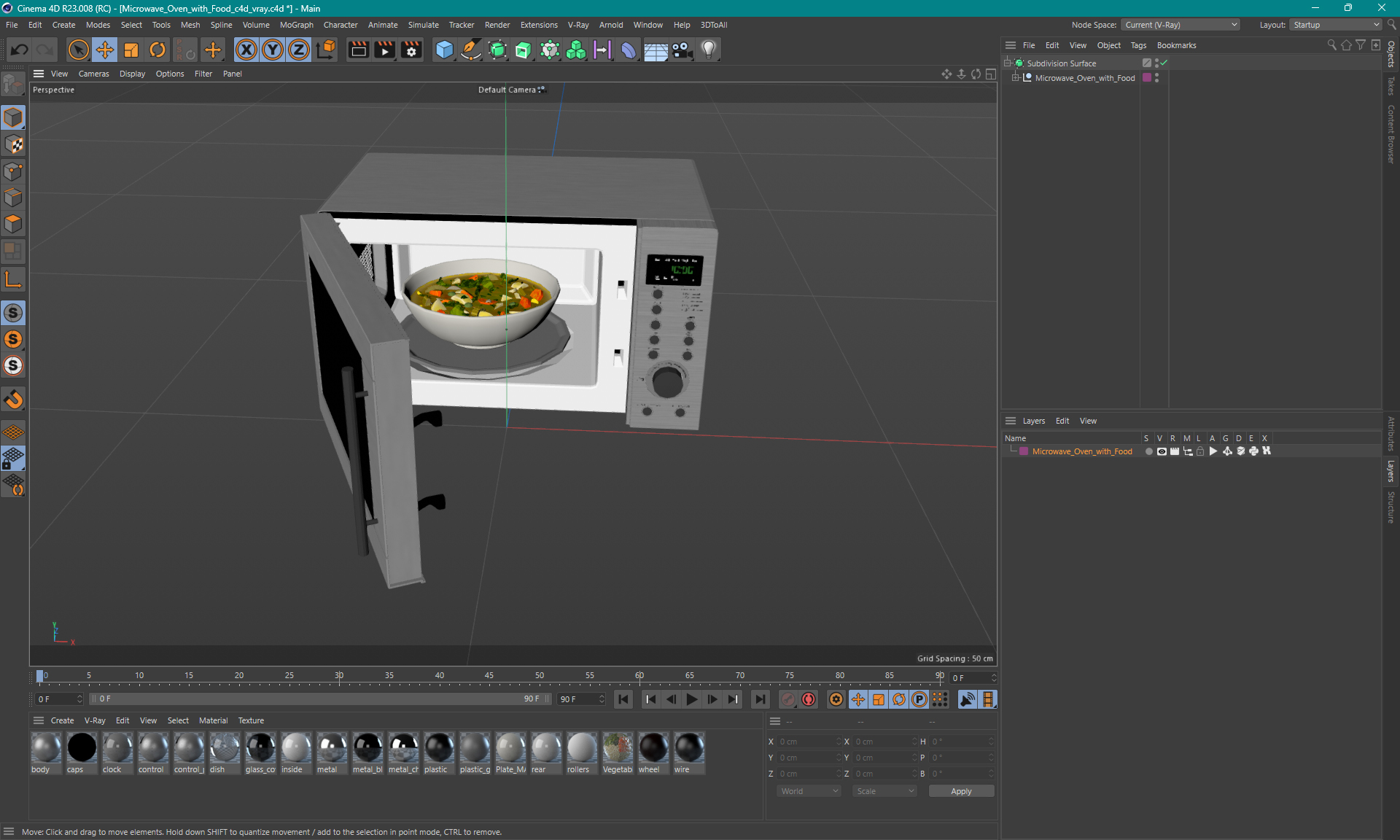1400x840 pixels.
Task: Open the Layers panel hamburger menu
Action: [1011, 421]
